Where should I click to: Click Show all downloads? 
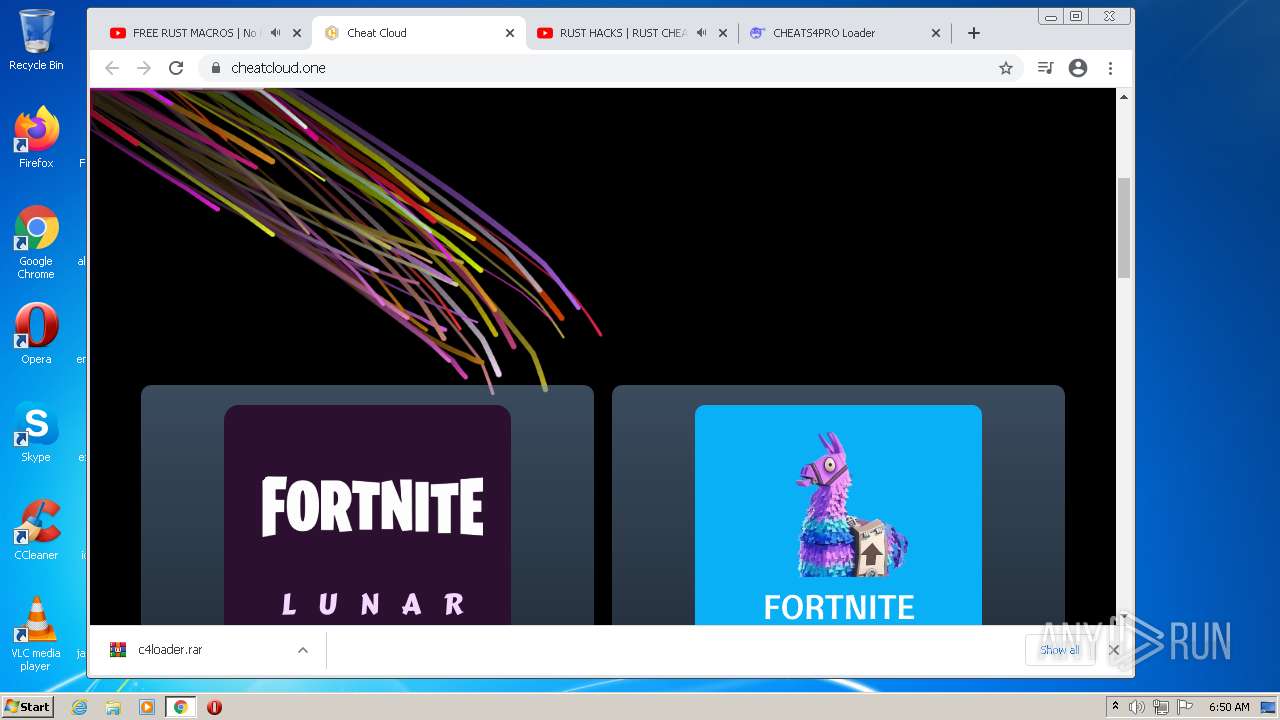[x=1059, y=650]
